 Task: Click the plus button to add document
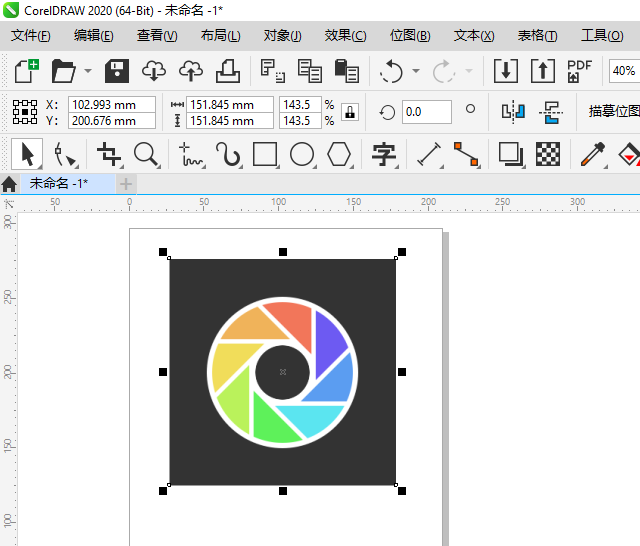point(126,184)
